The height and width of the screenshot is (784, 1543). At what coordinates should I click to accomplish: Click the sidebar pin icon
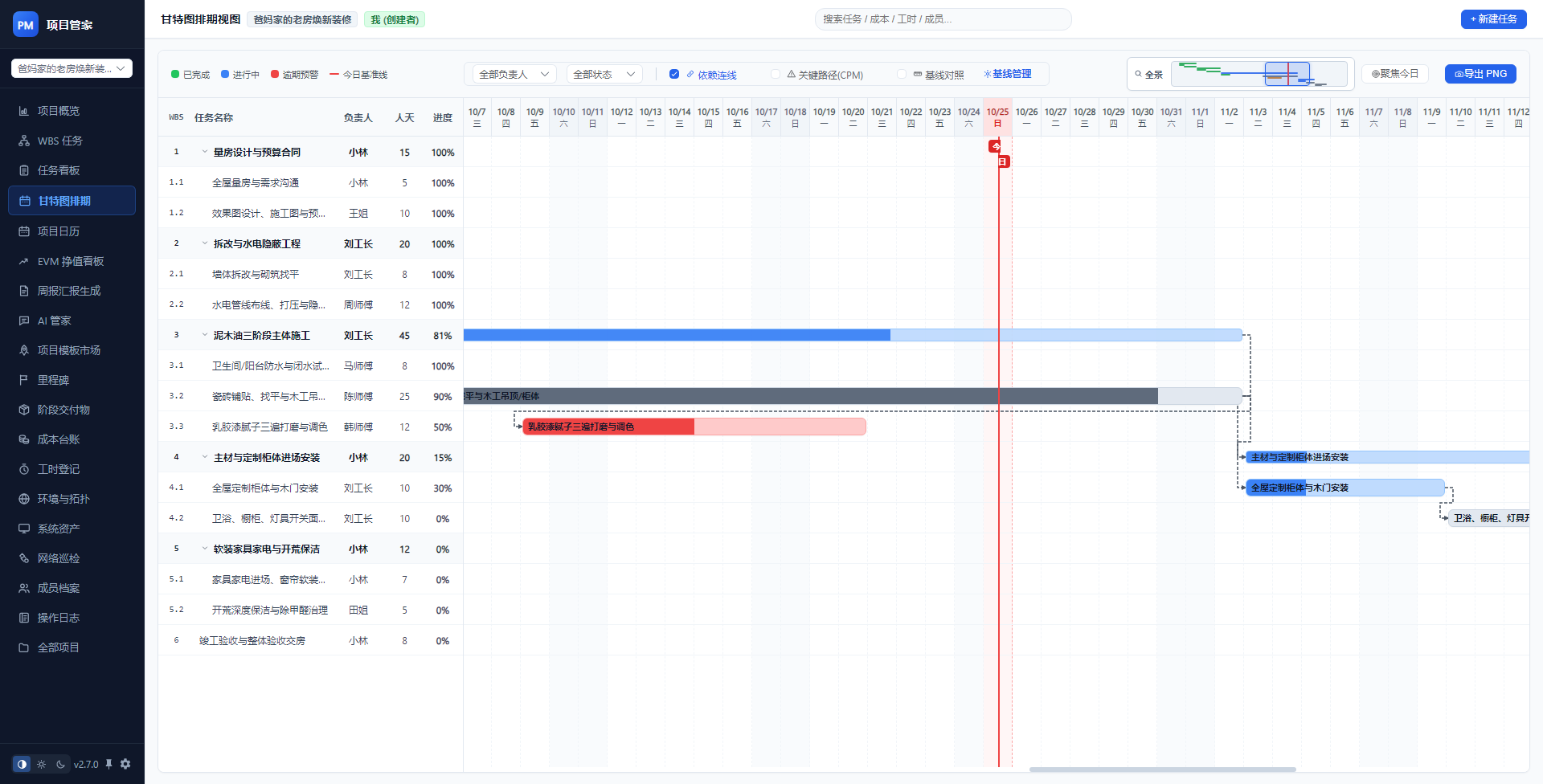pos(108,764)
